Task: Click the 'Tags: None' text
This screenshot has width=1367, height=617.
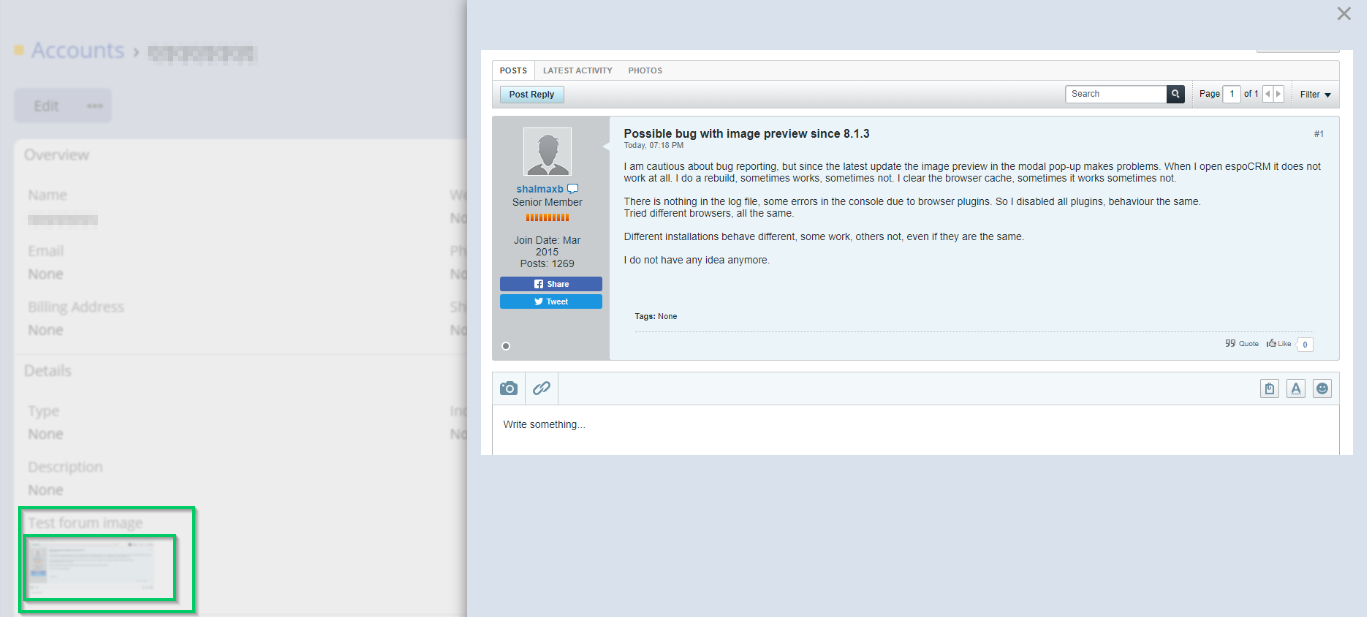Action: 656,316
